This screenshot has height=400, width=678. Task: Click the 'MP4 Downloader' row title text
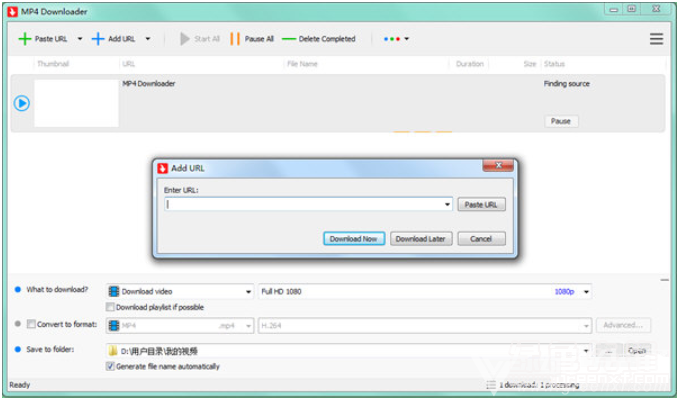149,84
